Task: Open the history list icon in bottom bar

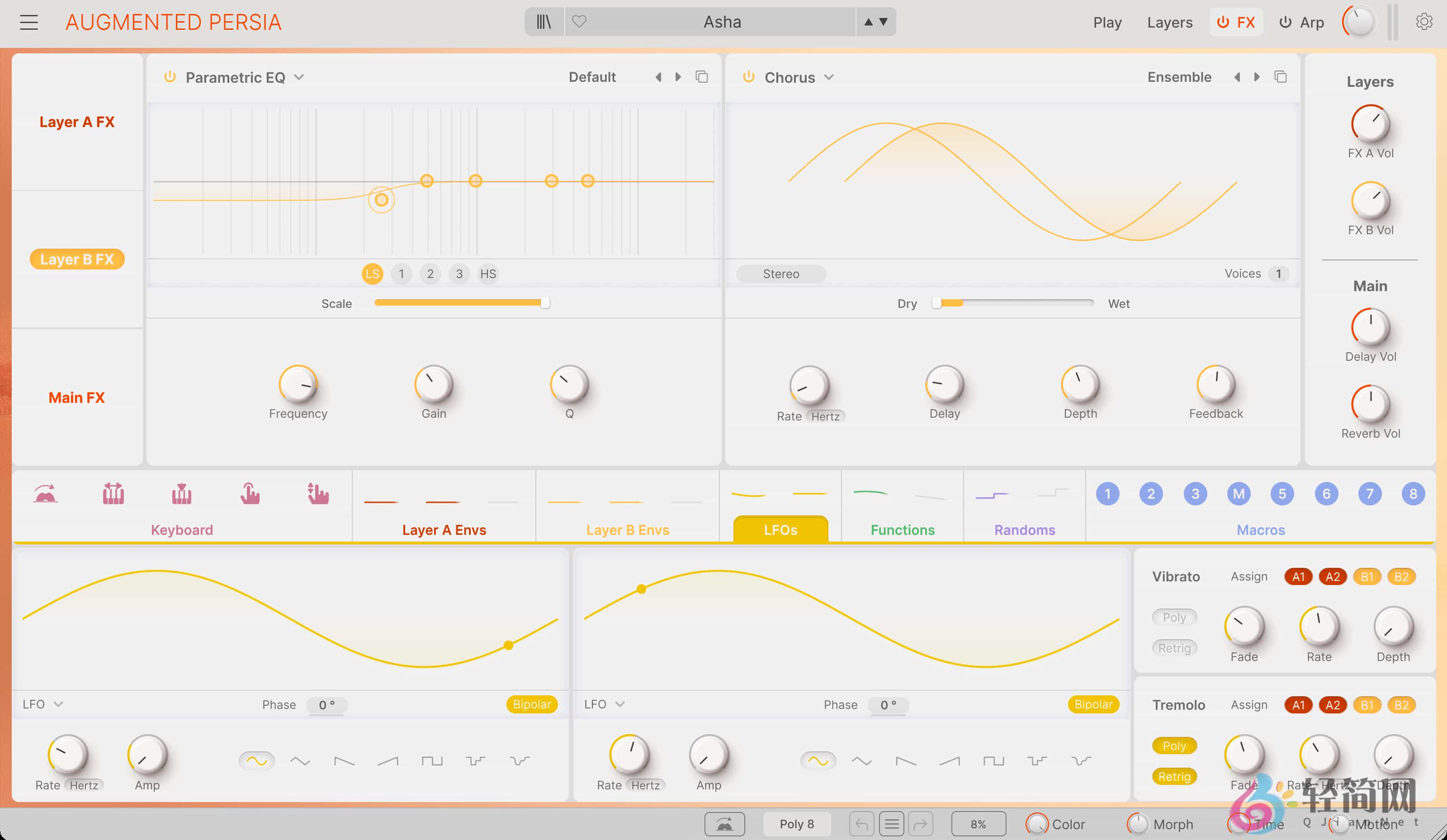Action: 891,824
